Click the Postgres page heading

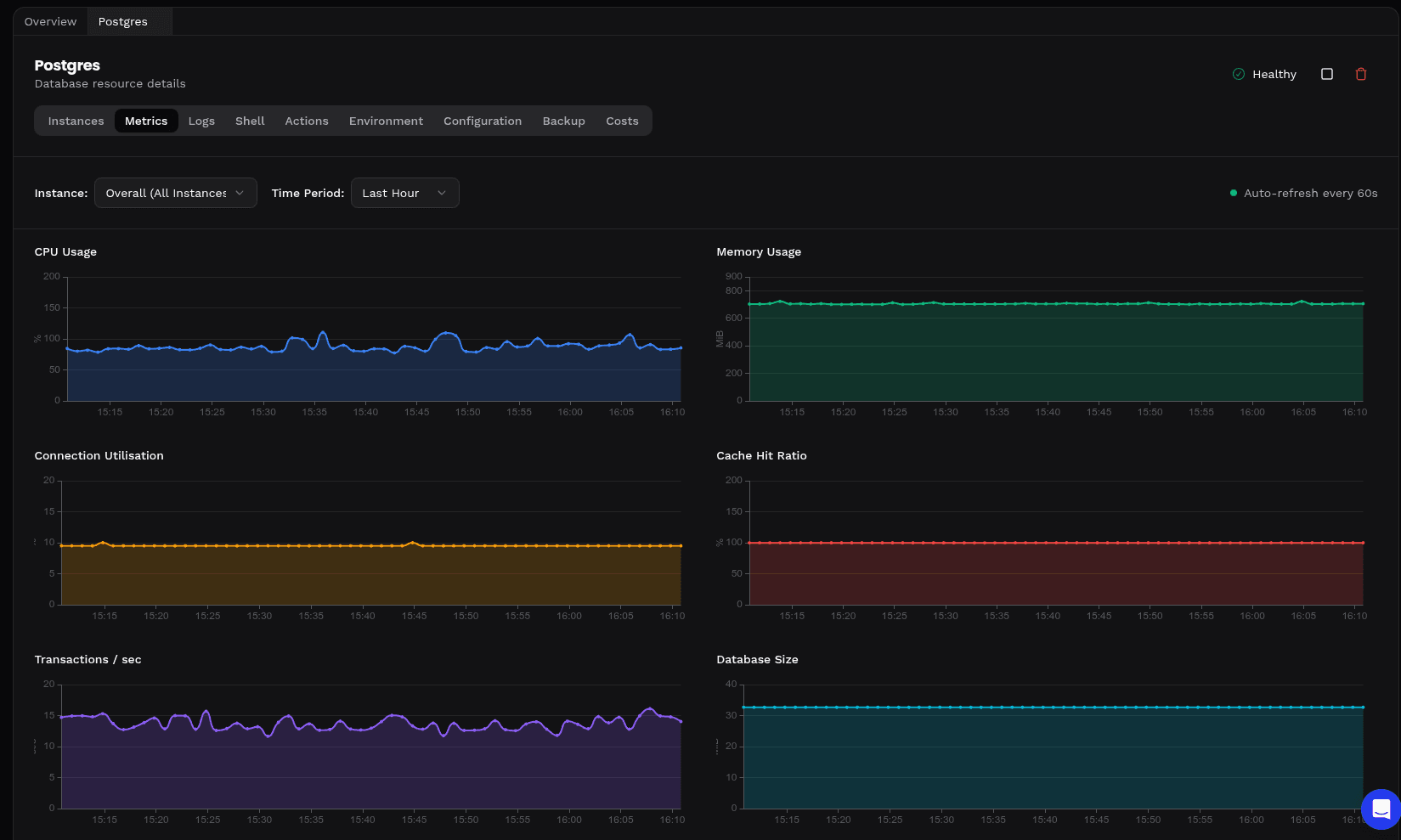pyautogui.click(x=67, y=65)
